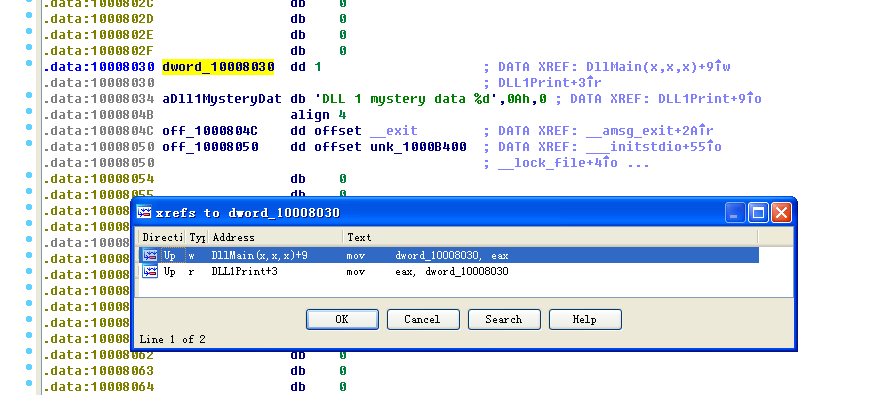Click the off_1000804C label
The width and height of the screenshot is (870, 395).
[210, 131]
